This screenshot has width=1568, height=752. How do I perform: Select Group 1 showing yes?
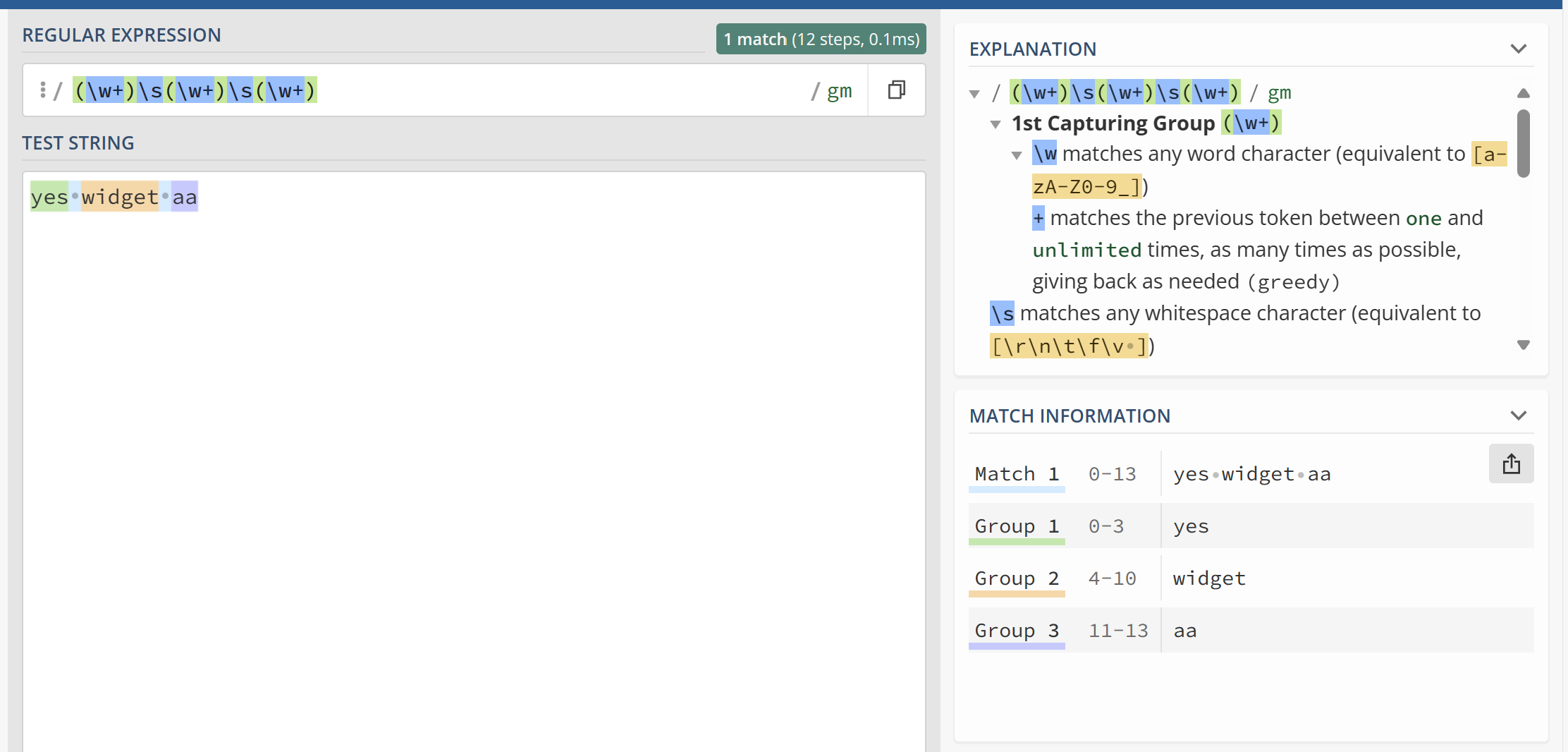tap(1017, 526)
